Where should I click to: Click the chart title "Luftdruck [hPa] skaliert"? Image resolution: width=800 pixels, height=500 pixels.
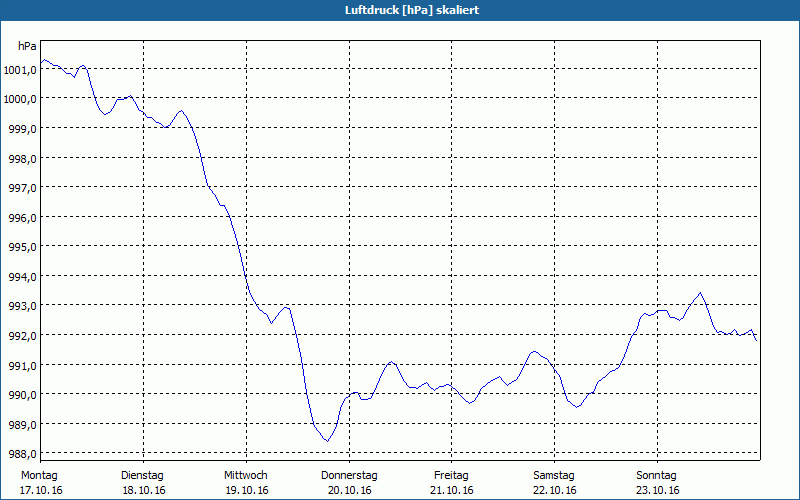pyautogui.click(x=412, y=10)
